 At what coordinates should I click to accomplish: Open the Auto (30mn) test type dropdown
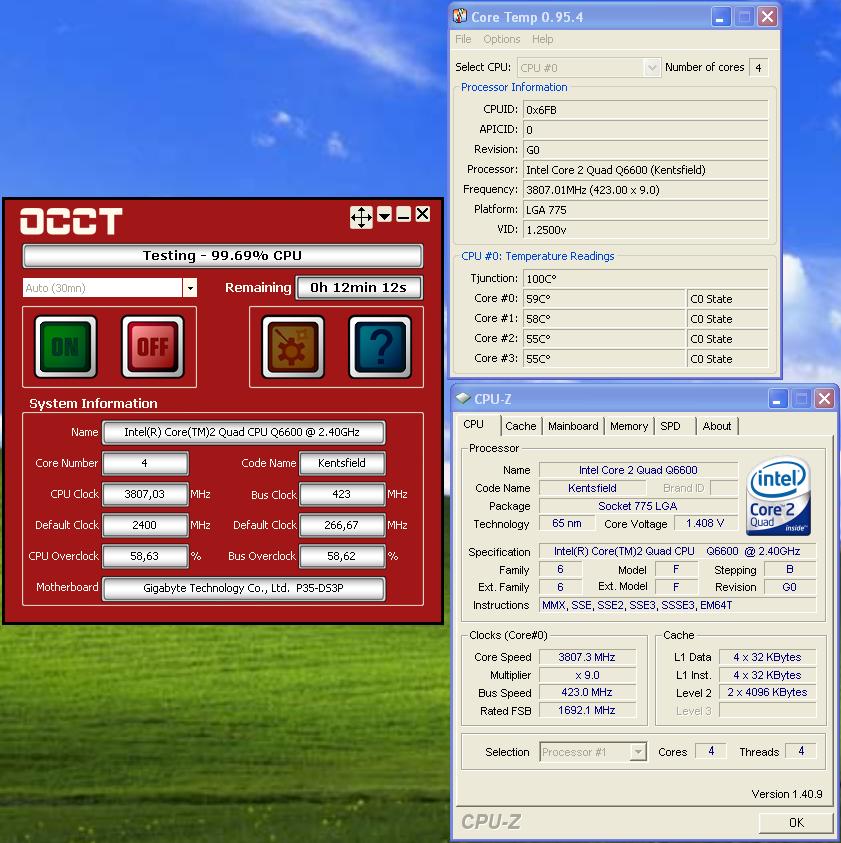[190, 288]
